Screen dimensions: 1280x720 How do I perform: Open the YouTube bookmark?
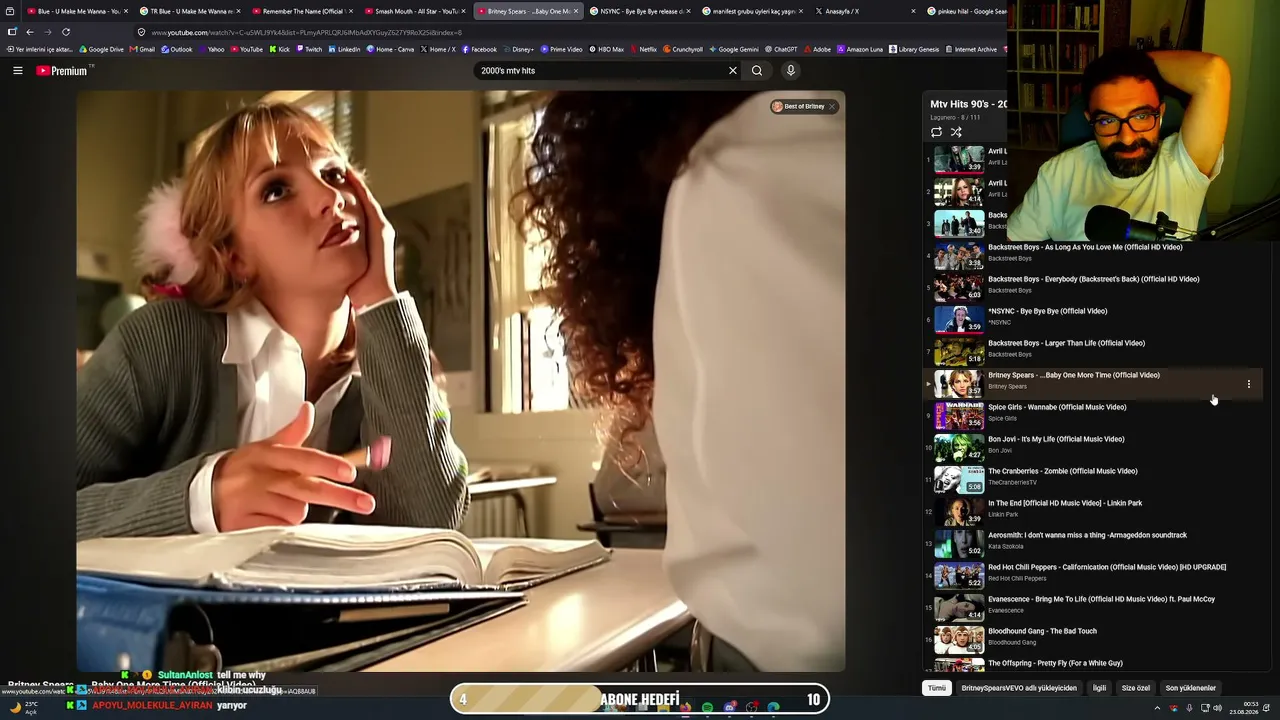pyautogui.click(x=246, y=49)
